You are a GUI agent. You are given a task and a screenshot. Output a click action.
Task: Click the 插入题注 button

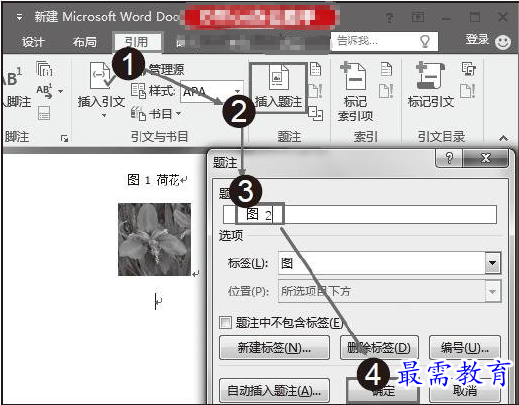(x=278, y=87)
